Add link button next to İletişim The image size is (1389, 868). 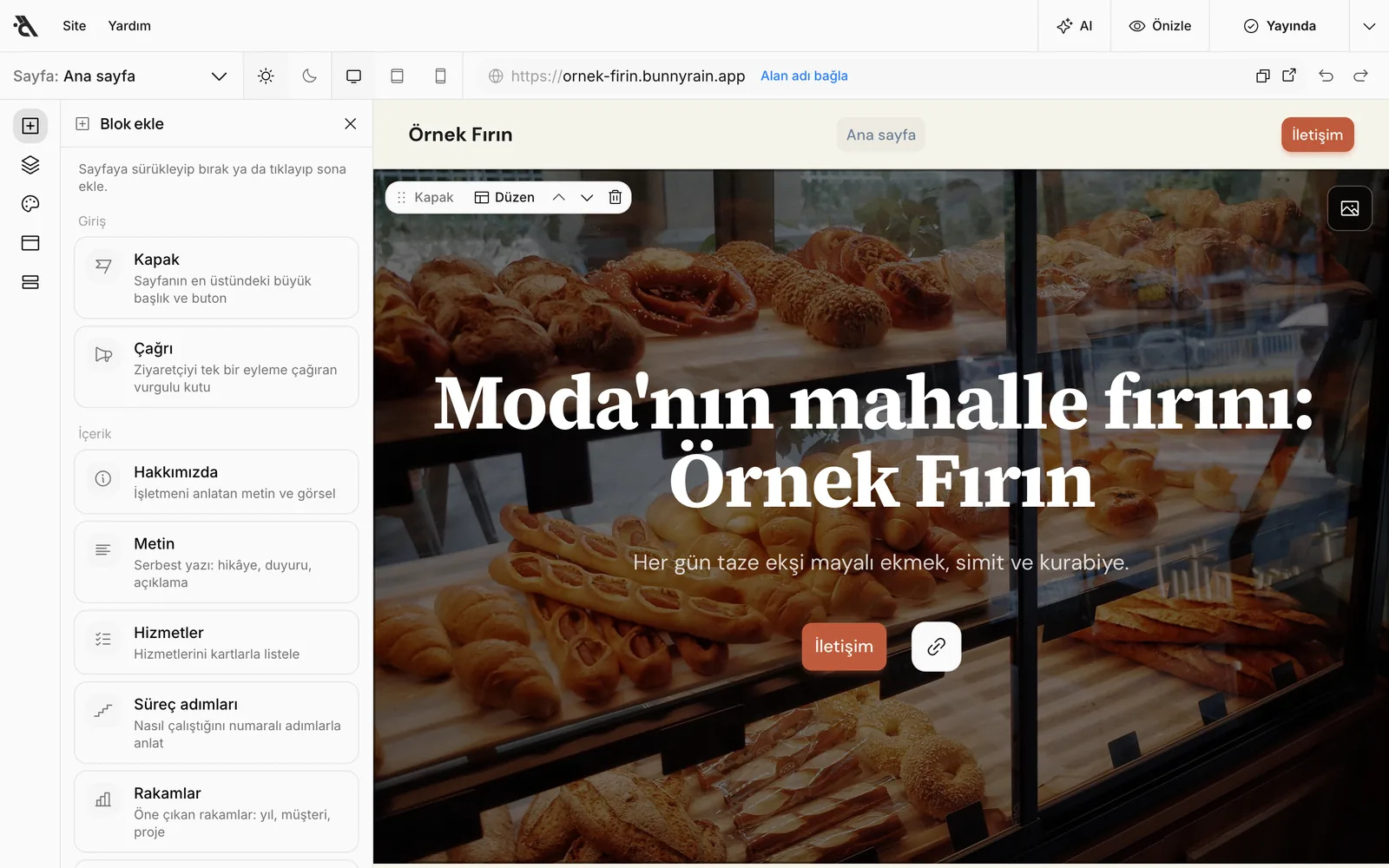click(936, 647)
